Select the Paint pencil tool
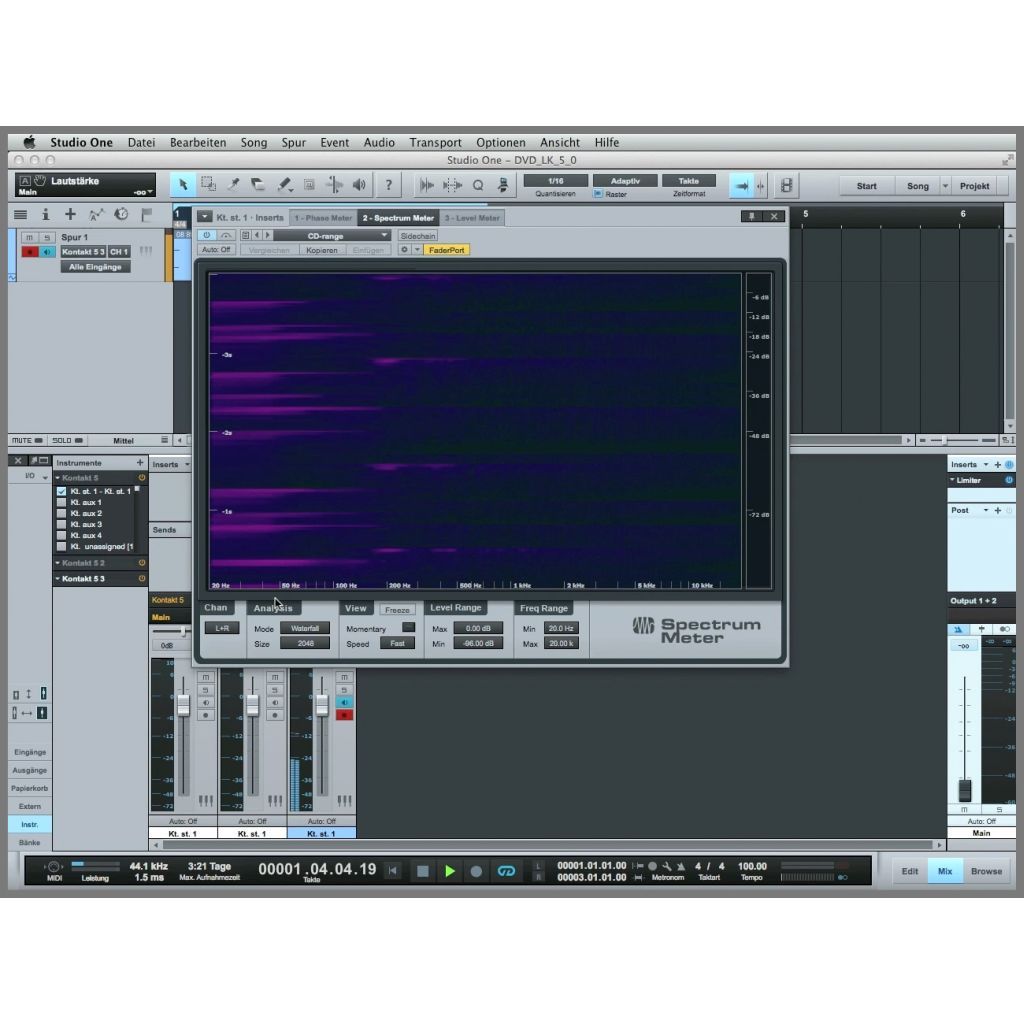The image size is (1024, 1024). tap(284, 185)
